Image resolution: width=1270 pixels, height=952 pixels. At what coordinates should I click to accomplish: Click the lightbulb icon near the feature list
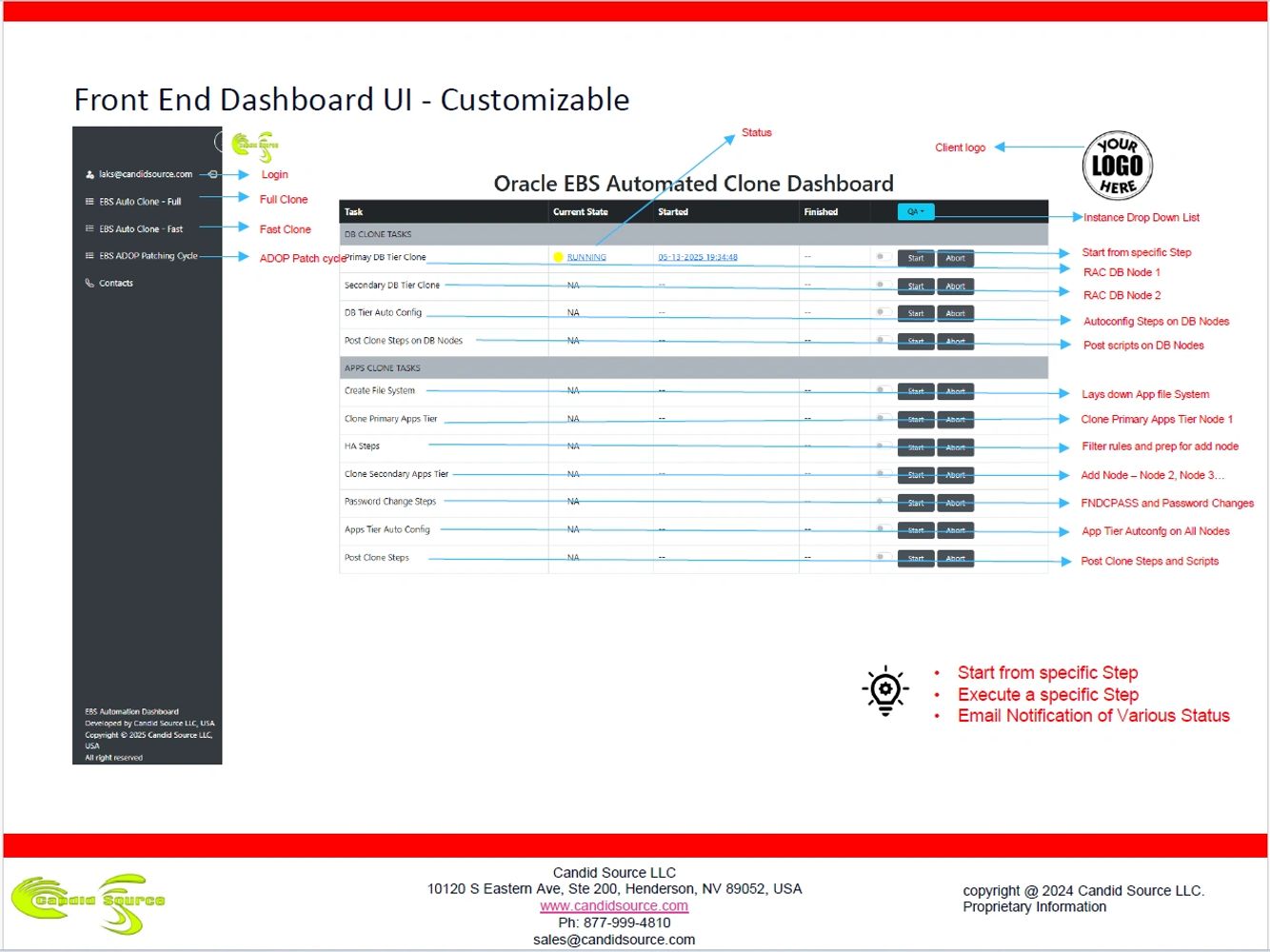coord(883,688)
